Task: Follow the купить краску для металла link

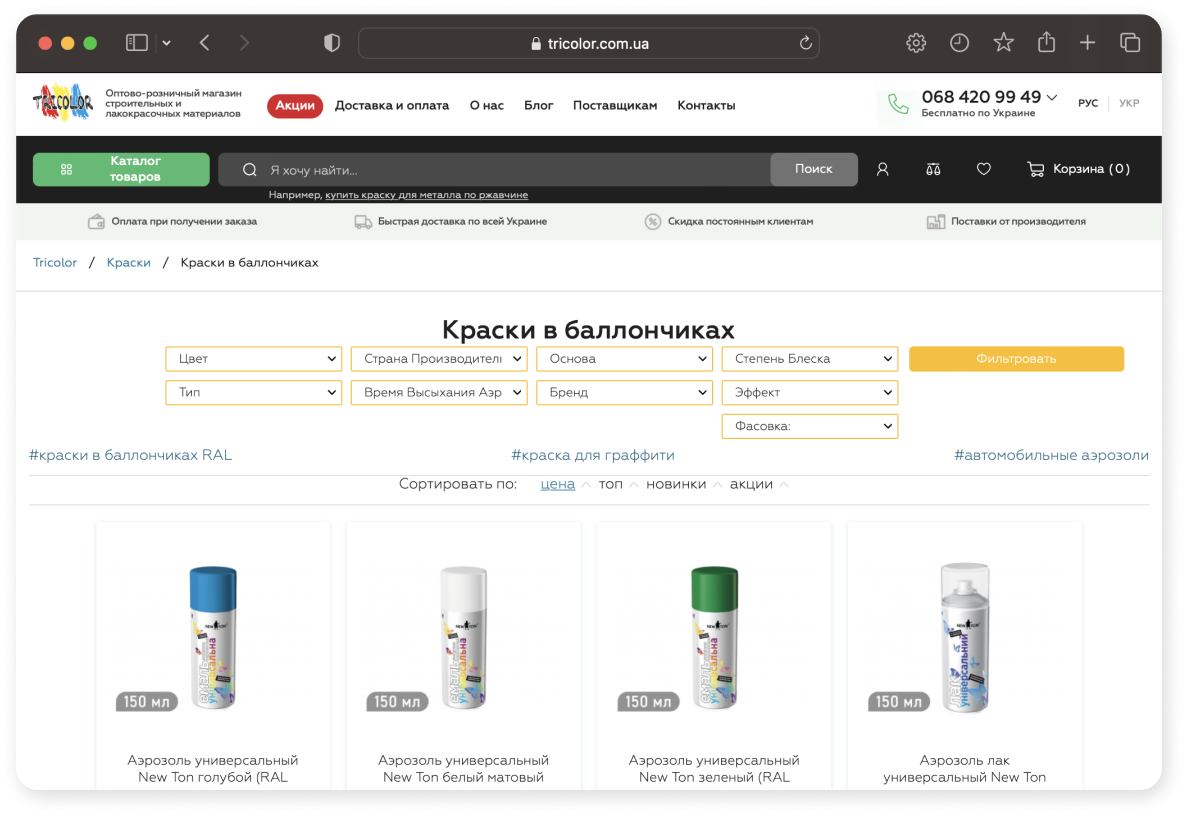Action: pos(427,195)
